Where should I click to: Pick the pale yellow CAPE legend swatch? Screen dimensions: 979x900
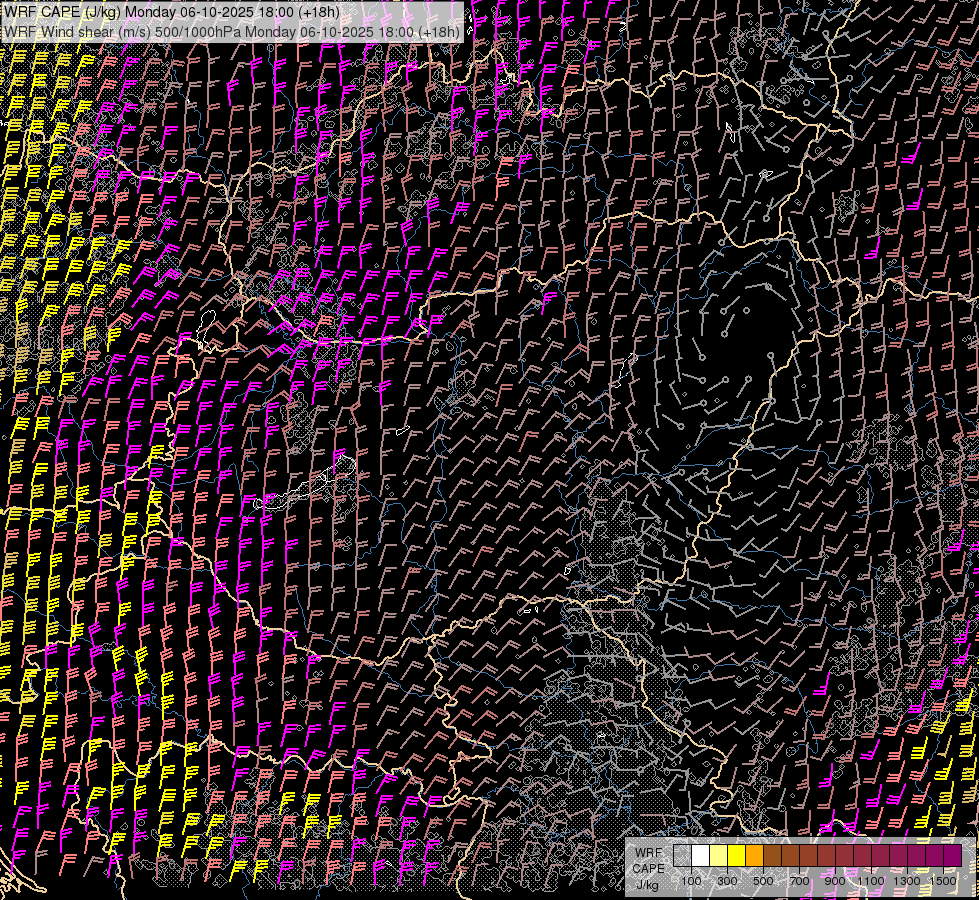pos(718,856)
